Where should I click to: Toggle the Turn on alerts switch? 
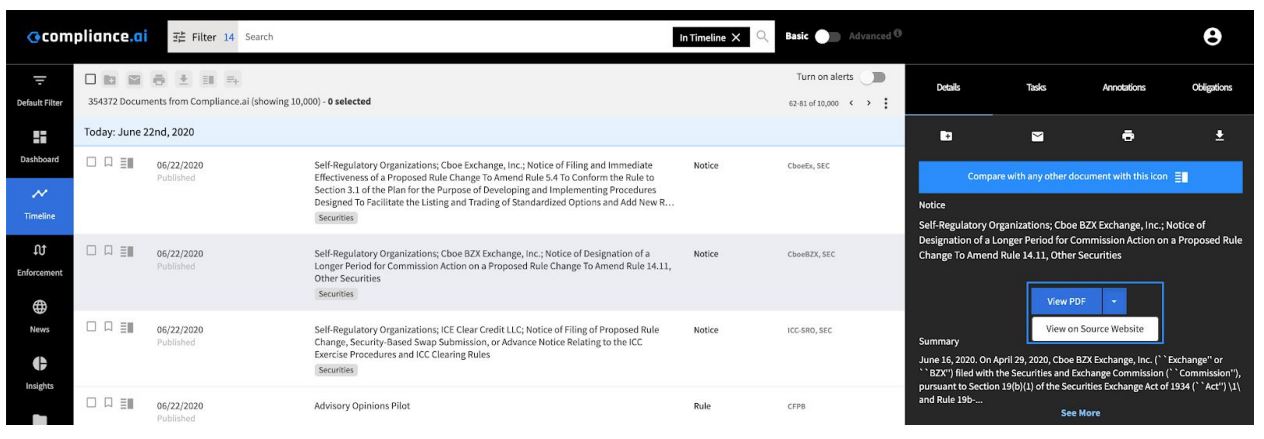(x=875, y=79)
